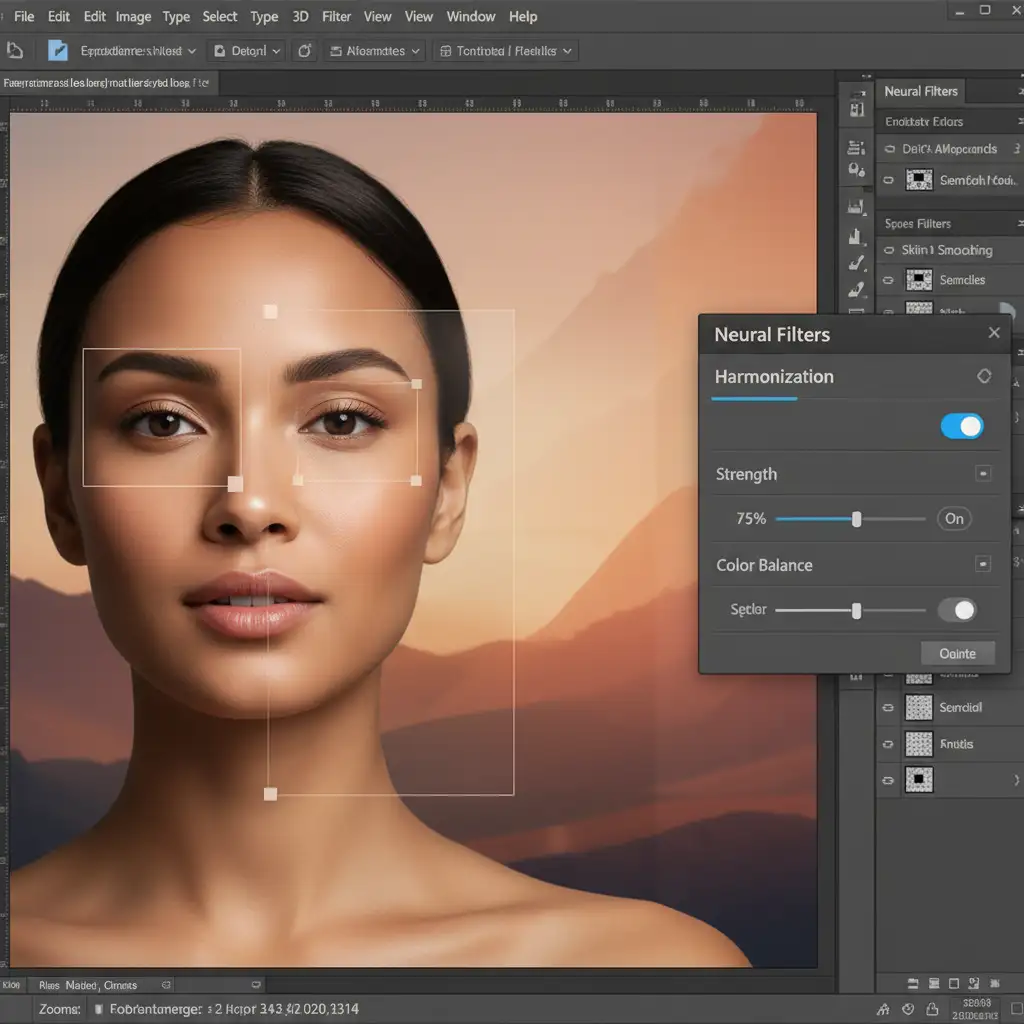Open the Filter menu
1024x1024 pixels.
pyautogui.click(x=336, y=16)
